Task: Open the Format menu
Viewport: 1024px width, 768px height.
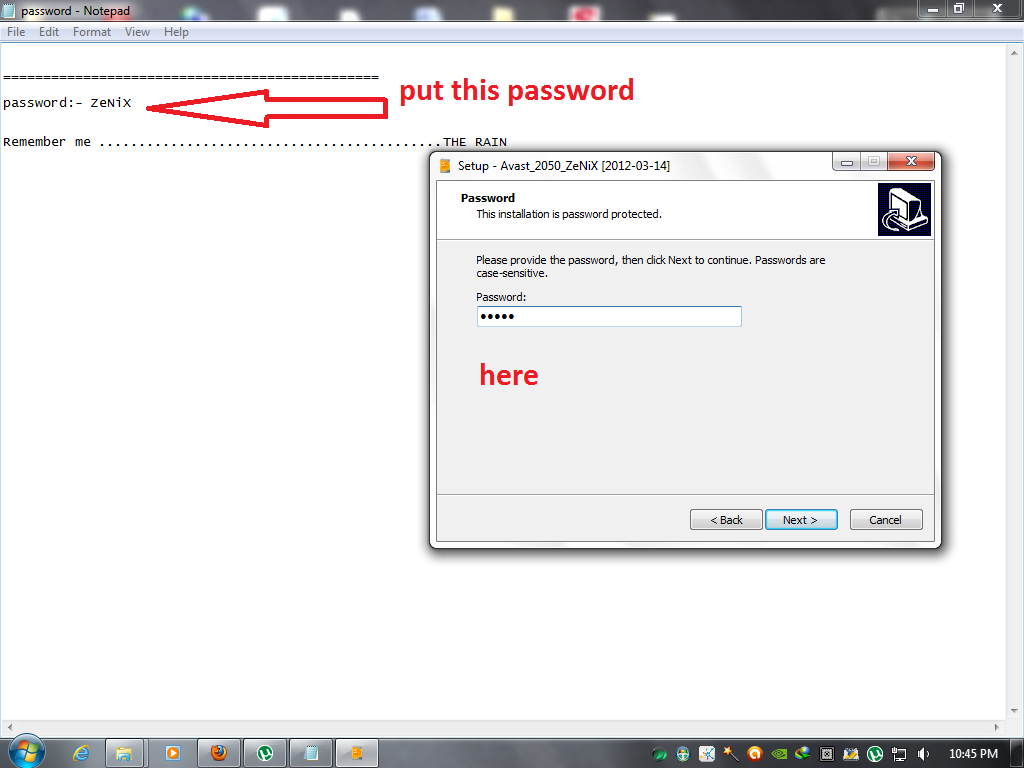Action: pos(91,32)
